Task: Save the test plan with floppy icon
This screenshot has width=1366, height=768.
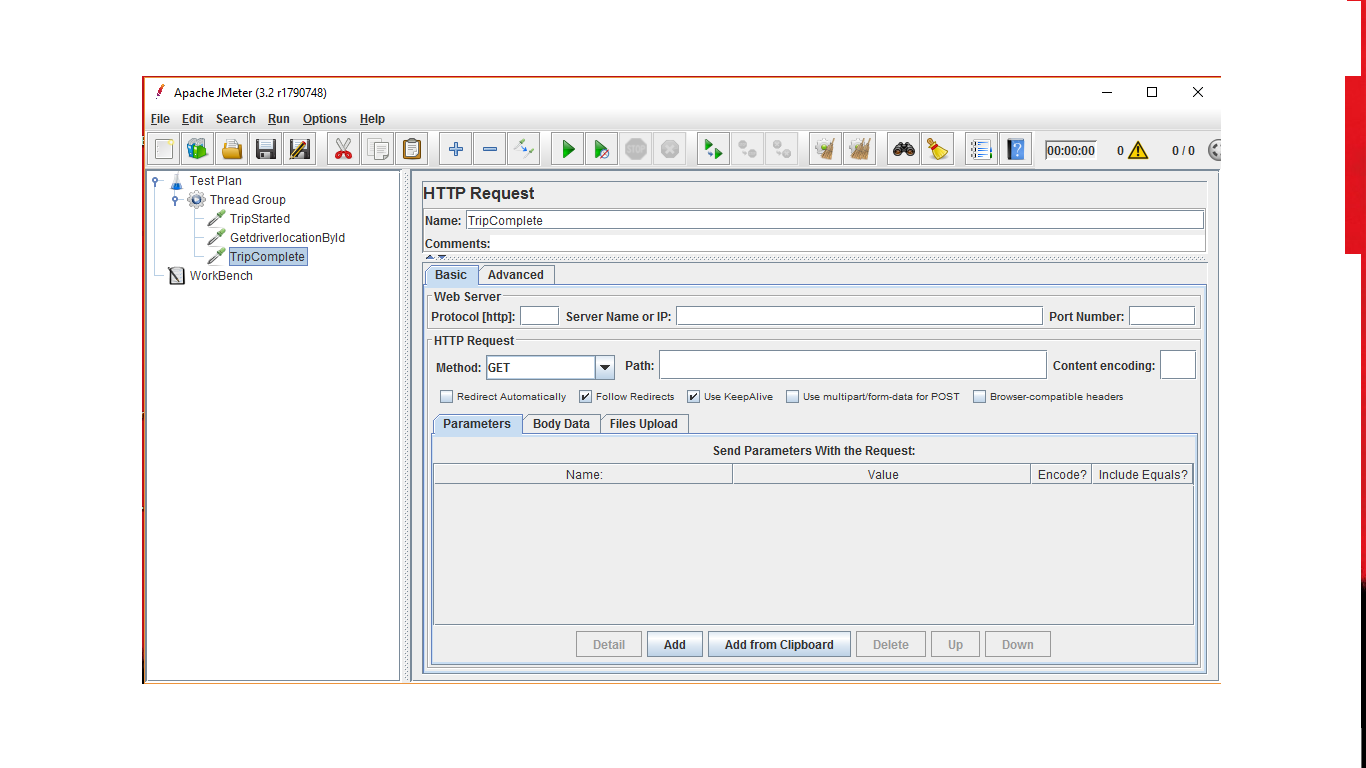Action: click(x=266, y=150)
